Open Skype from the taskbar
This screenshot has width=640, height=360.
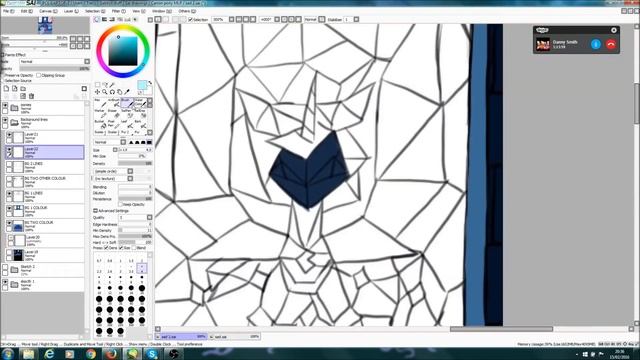click(152, 354)
